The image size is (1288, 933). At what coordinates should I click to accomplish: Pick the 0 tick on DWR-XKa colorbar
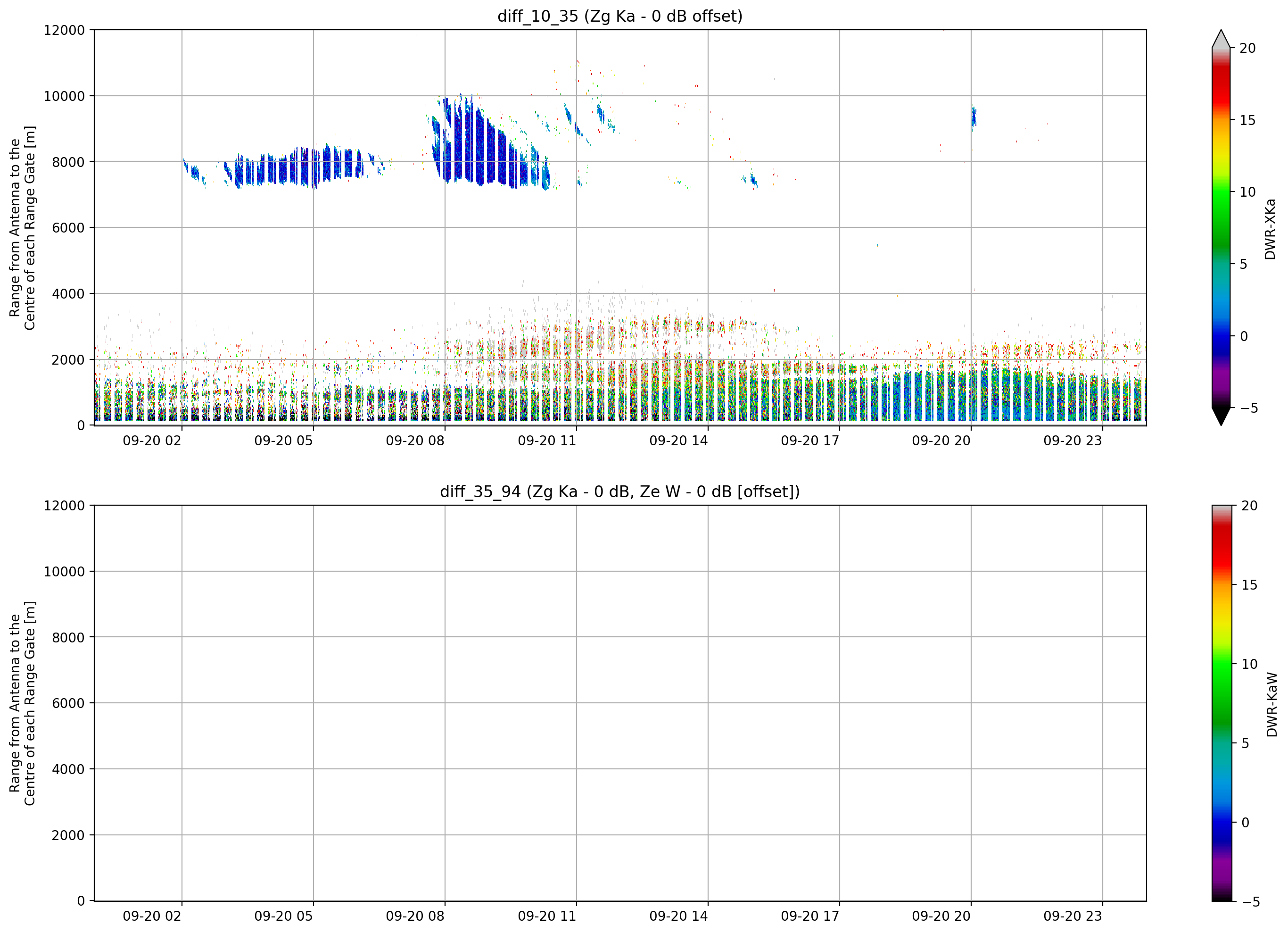coord(1244,336)
